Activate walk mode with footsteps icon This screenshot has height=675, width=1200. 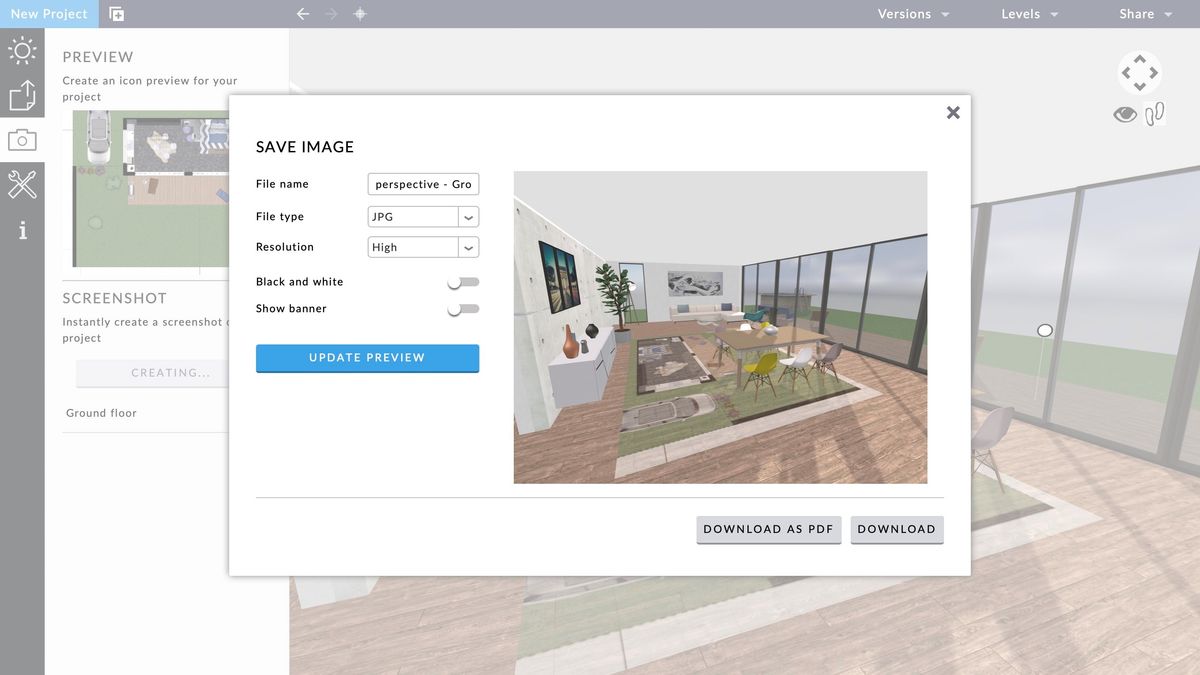[x=1155, y=113]
